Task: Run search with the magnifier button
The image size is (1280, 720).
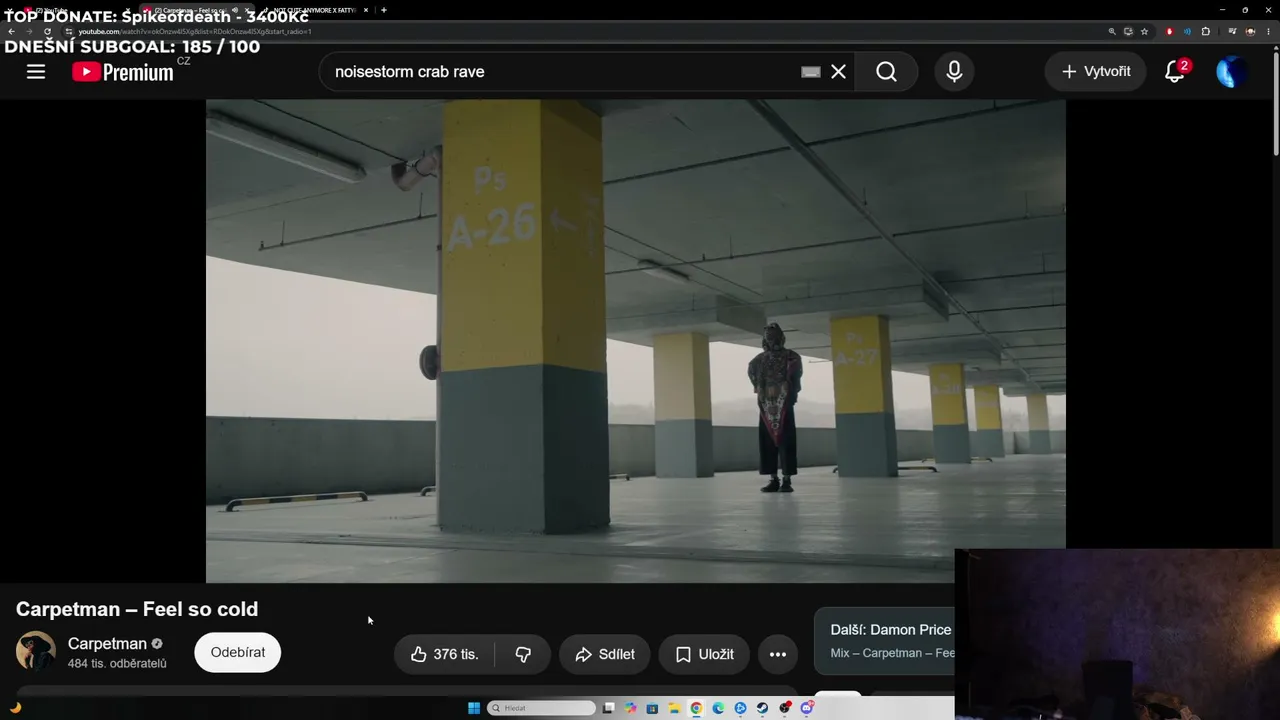Action: [886, 71]
